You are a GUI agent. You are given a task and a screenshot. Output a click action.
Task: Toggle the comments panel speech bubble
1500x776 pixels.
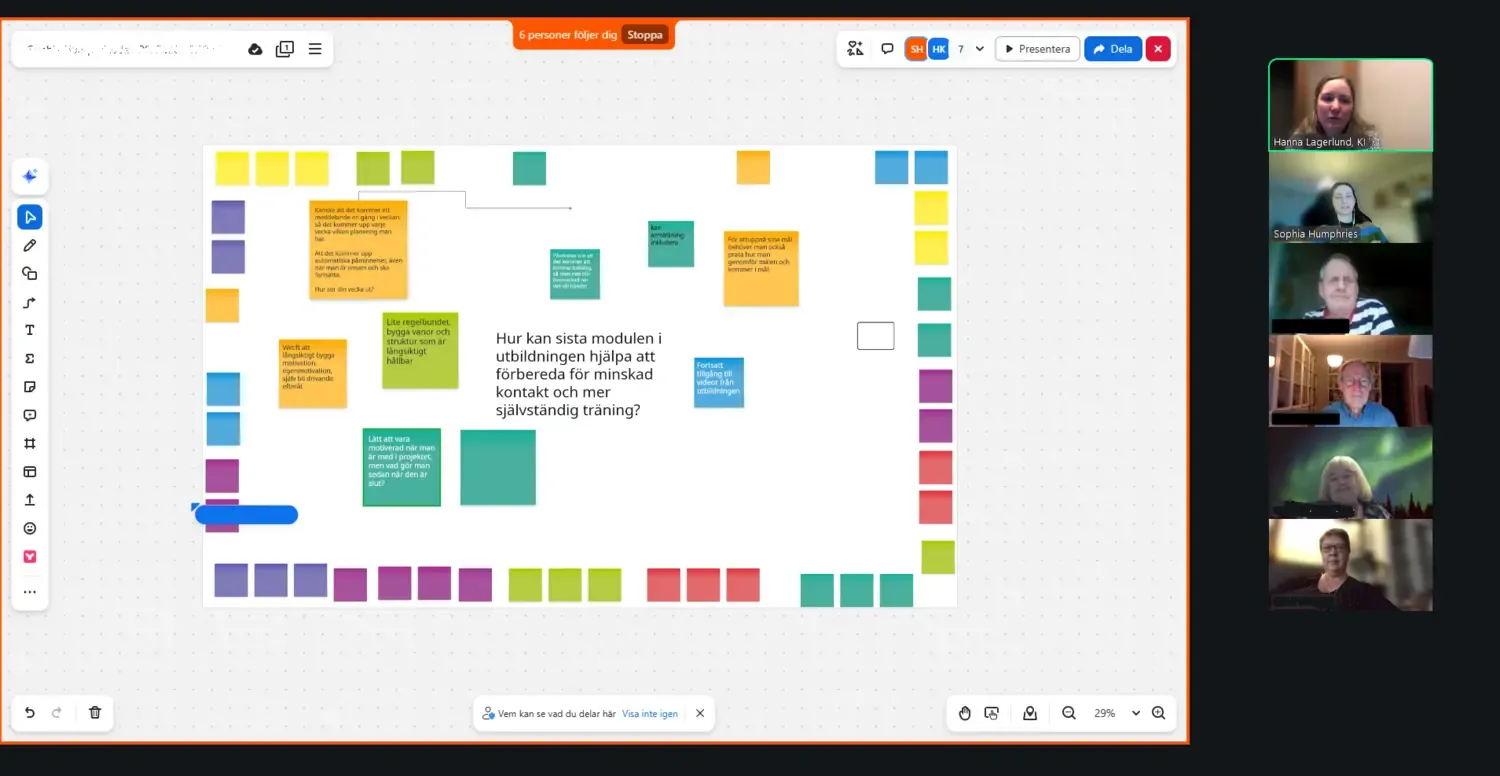coord(887,49)
